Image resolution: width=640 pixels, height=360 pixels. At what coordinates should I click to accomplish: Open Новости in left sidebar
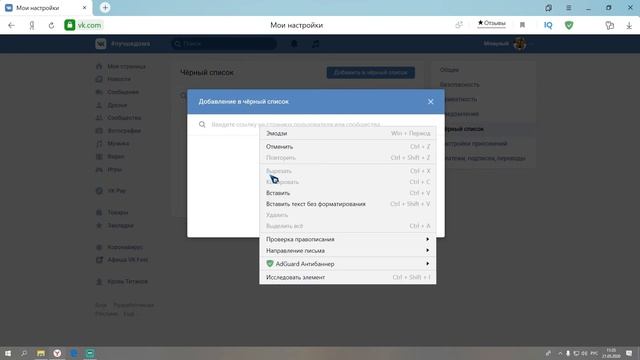[x=114, y=79]
